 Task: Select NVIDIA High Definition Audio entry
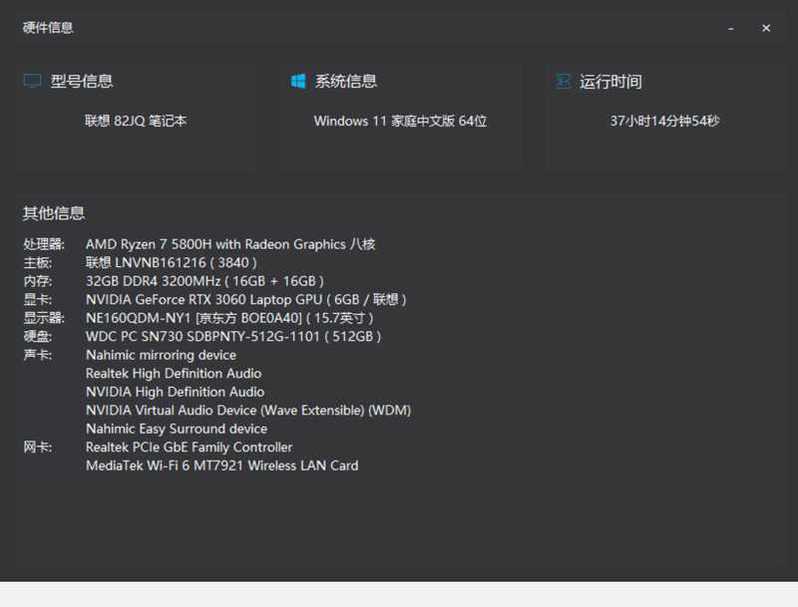(x=175, y=392)
